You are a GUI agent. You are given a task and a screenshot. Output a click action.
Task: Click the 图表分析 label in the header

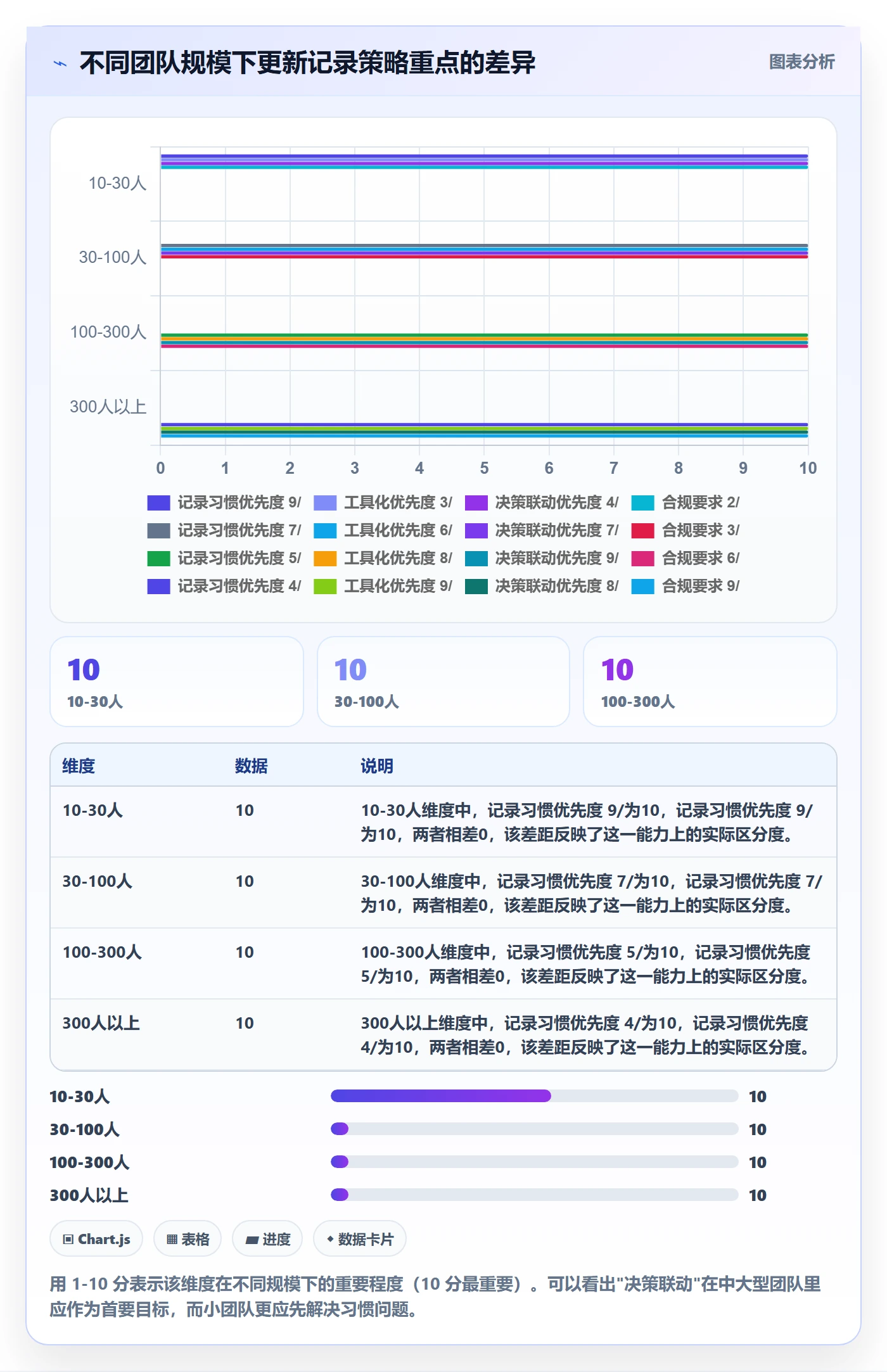[801, 62]
